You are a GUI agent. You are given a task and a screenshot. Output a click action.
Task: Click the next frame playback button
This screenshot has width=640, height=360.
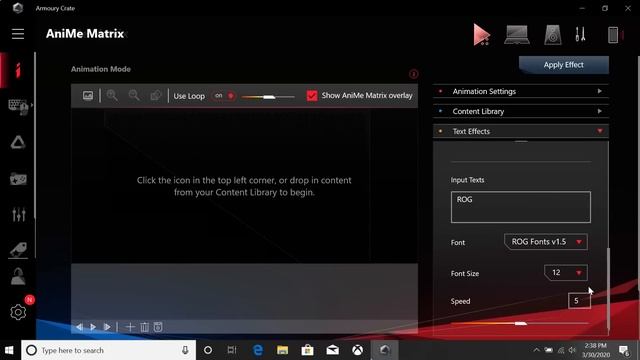click(x=107, y=327)
